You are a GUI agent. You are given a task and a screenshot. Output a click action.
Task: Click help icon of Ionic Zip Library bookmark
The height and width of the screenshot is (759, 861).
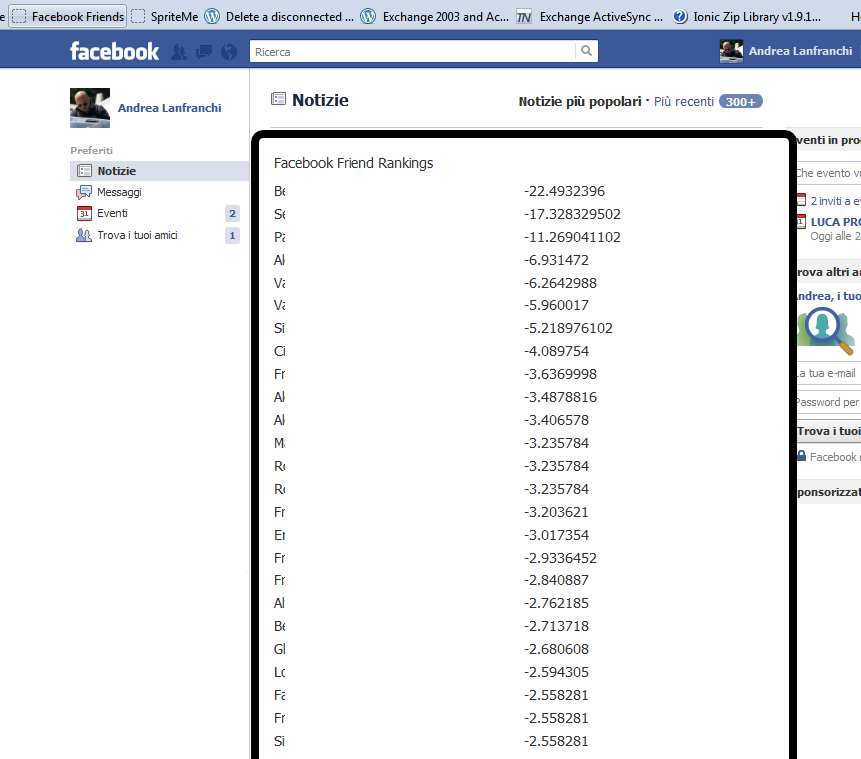point(680,16)
